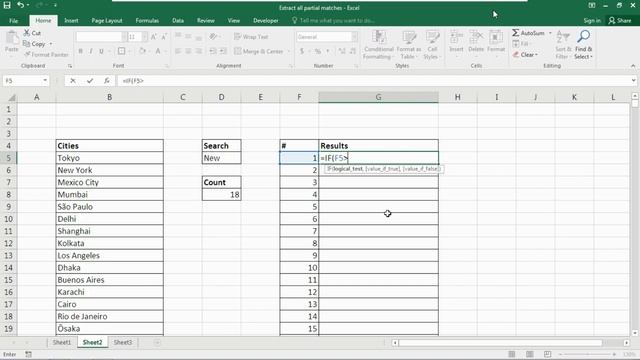Screen dimensions: 640x360
Task: Open Format as Table gallery
Action: (x=409, y=45)
